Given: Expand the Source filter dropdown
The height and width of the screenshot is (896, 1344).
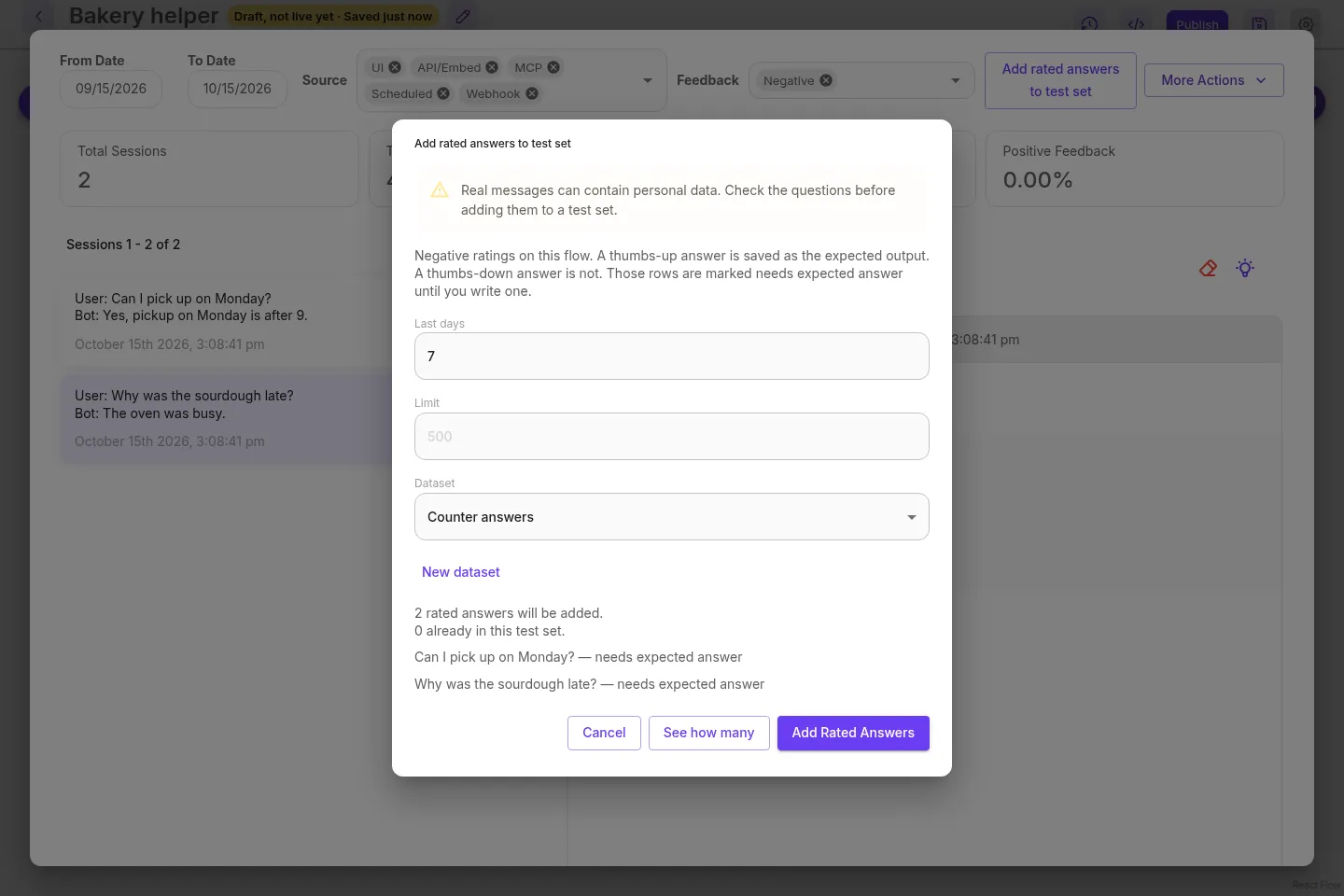Looking at the screenshot, I should (648, 80).
